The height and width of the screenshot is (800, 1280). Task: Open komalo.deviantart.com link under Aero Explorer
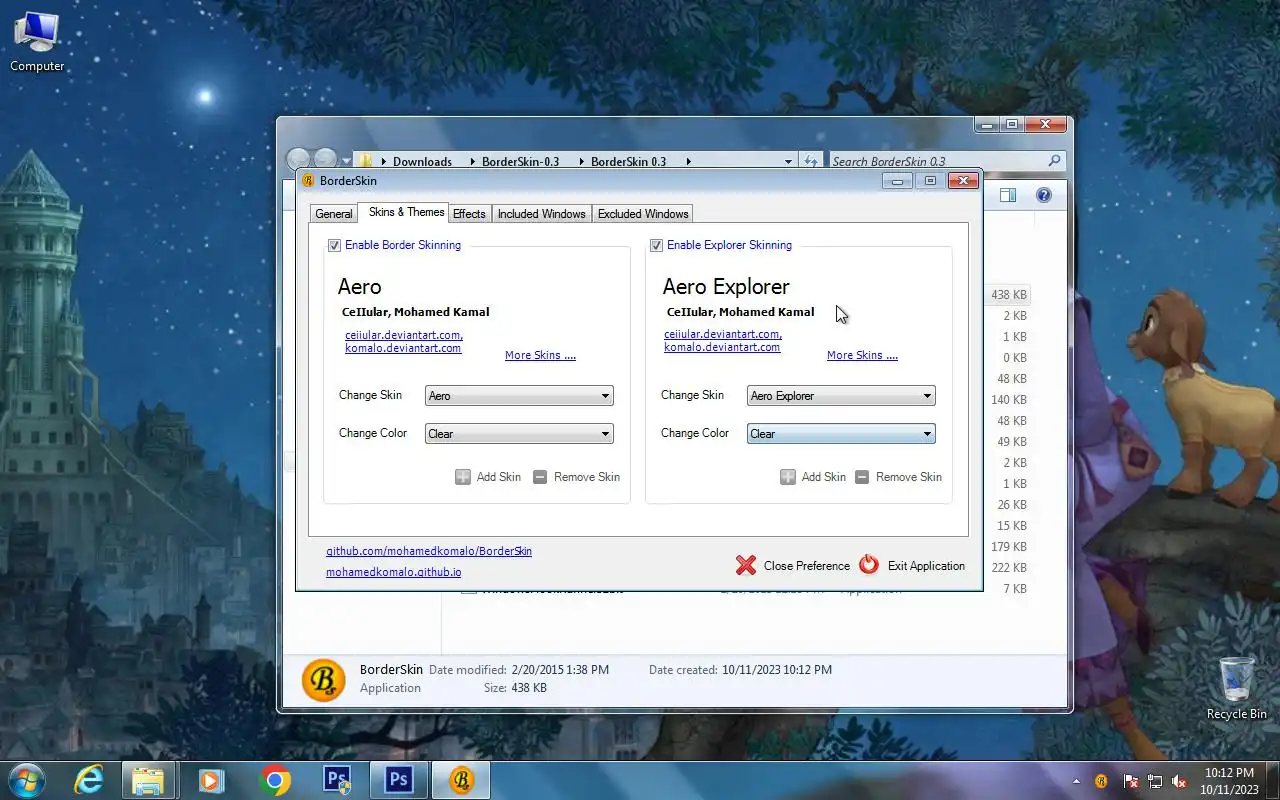coord(722,348)
